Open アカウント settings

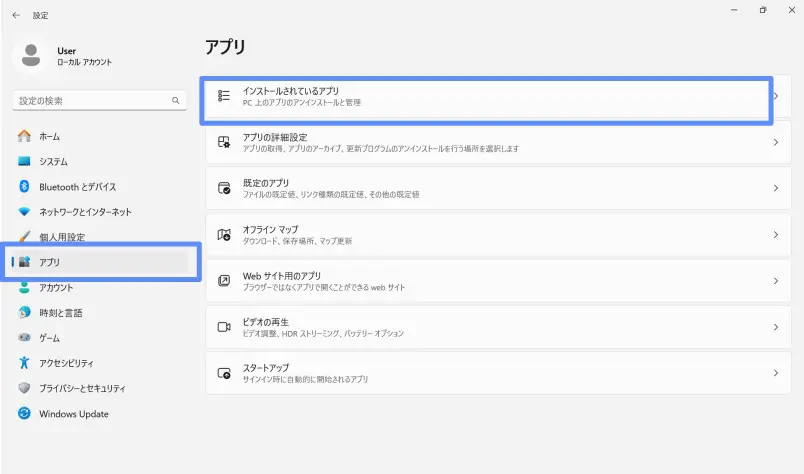(x=100, y=287)
